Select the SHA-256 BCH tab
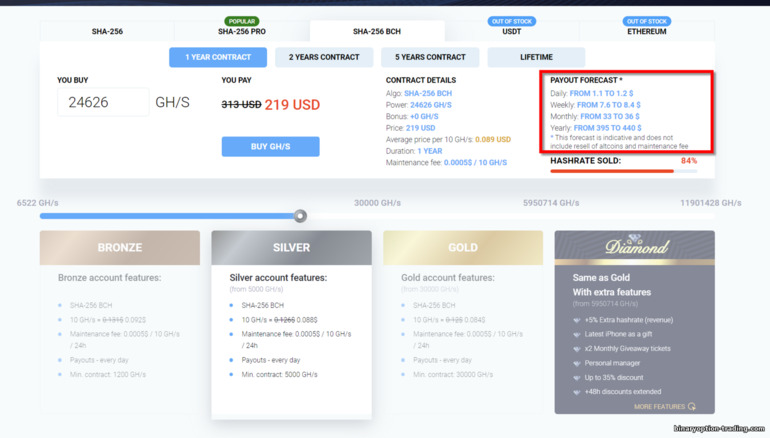Image resolution: width=770 pixels, height=438 pixels. click(x=377, y=31)
